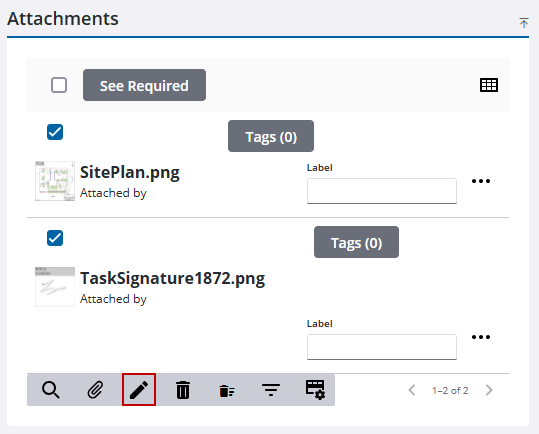
Task: Click the trash delete icon
Action: pos(183,390)
